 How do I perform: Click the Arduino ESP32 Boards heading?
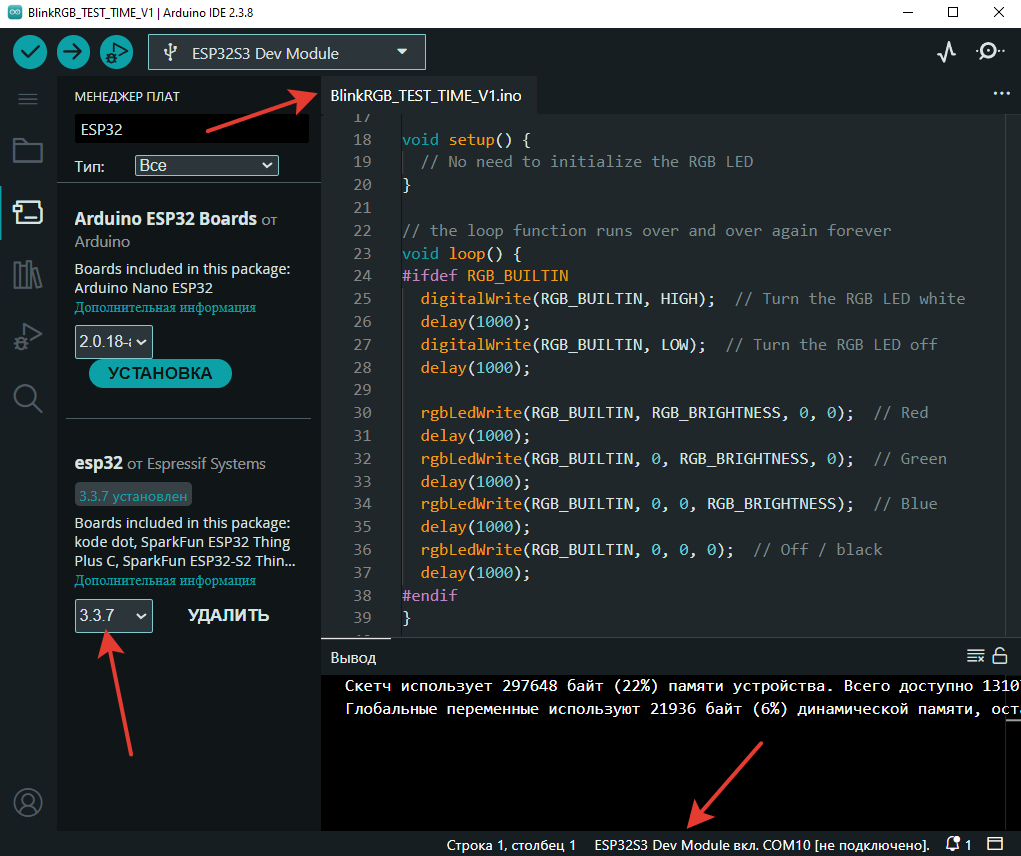[x=166, y=218]
